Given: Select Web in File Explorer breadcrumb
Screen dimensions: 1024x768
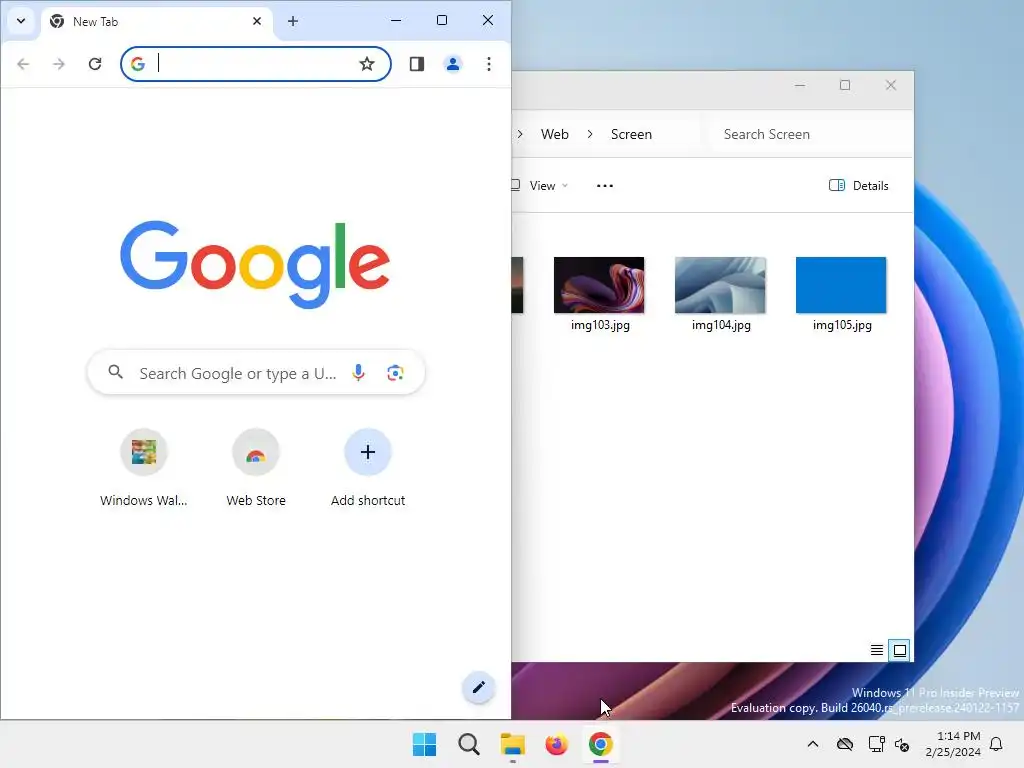Looking at the screenshot, I should tap(554, 134).
